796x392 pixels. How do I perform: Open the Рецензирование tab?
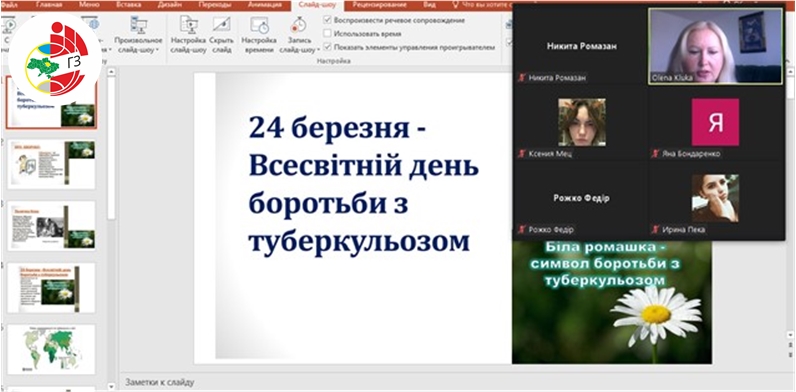click(380, 5)
